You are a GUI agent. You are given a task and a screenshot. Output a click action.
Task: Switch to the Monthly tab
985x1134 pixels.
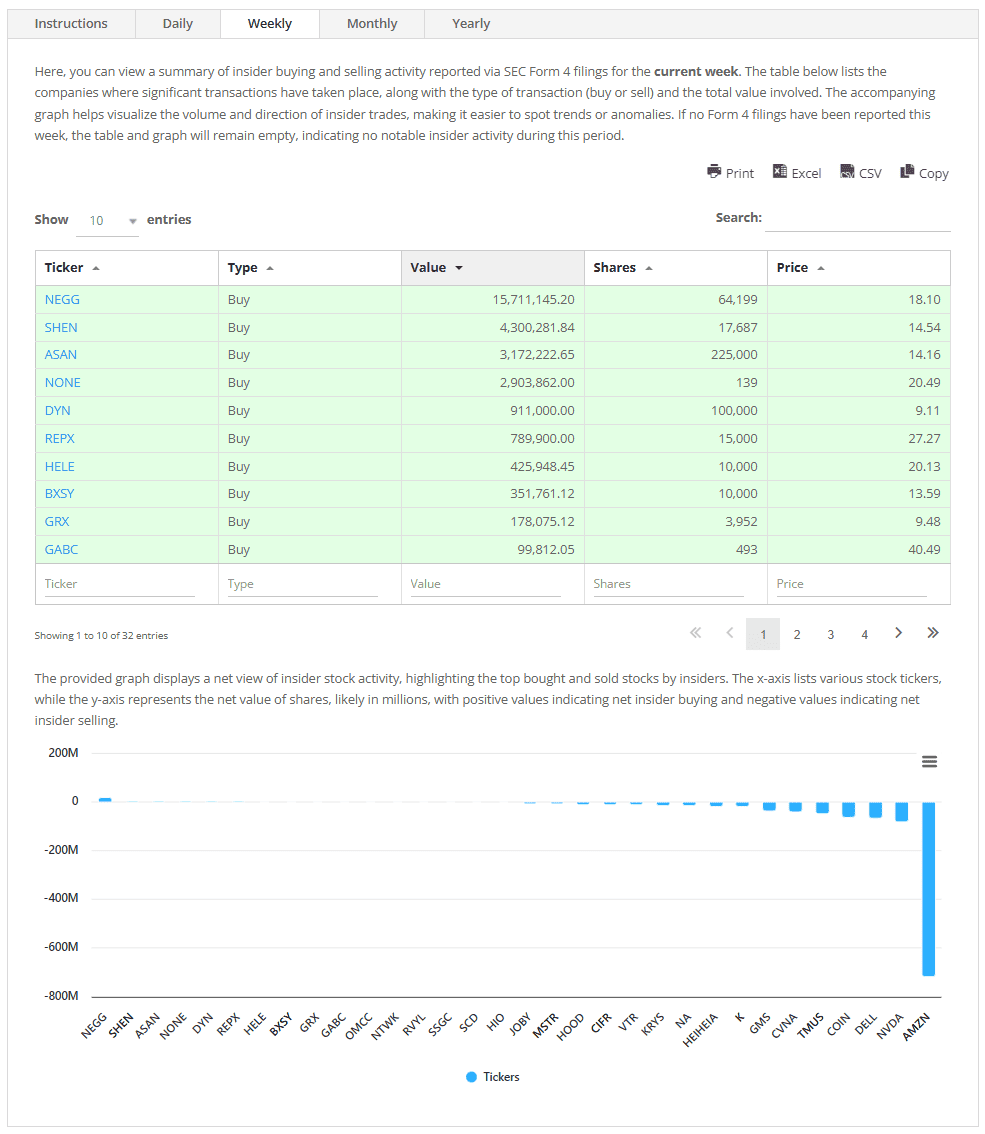coord(372,24)
